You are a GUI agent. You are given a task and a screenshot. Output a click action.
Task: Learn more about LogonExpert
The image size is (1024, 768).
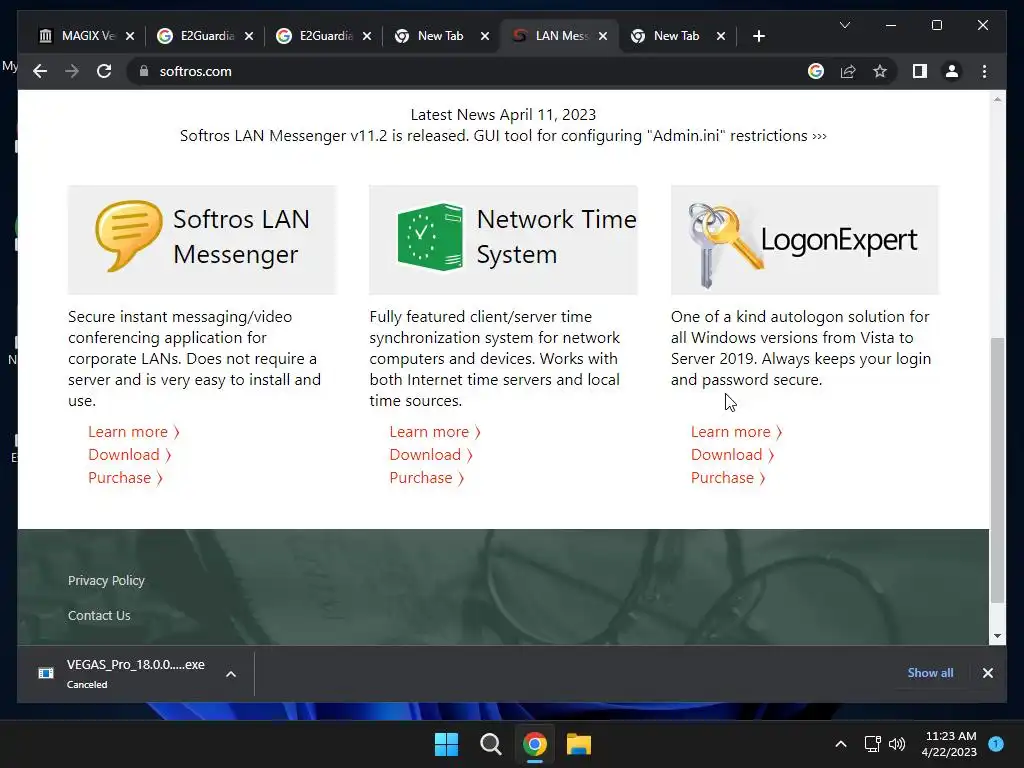point(737,432)
